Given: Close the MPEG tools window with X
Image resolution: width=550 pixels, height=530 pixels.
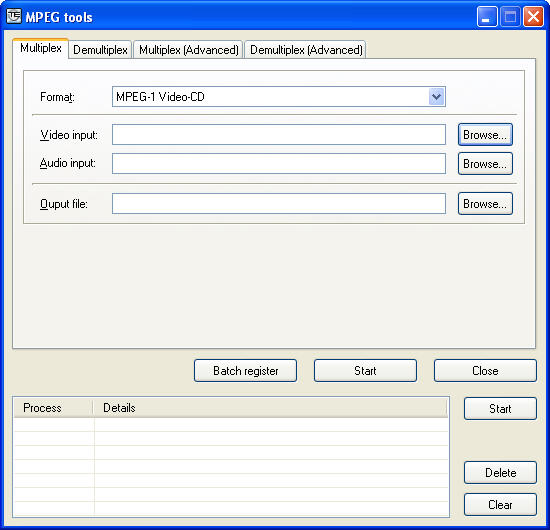Looking at the screenshot, I should coord(533,16).
